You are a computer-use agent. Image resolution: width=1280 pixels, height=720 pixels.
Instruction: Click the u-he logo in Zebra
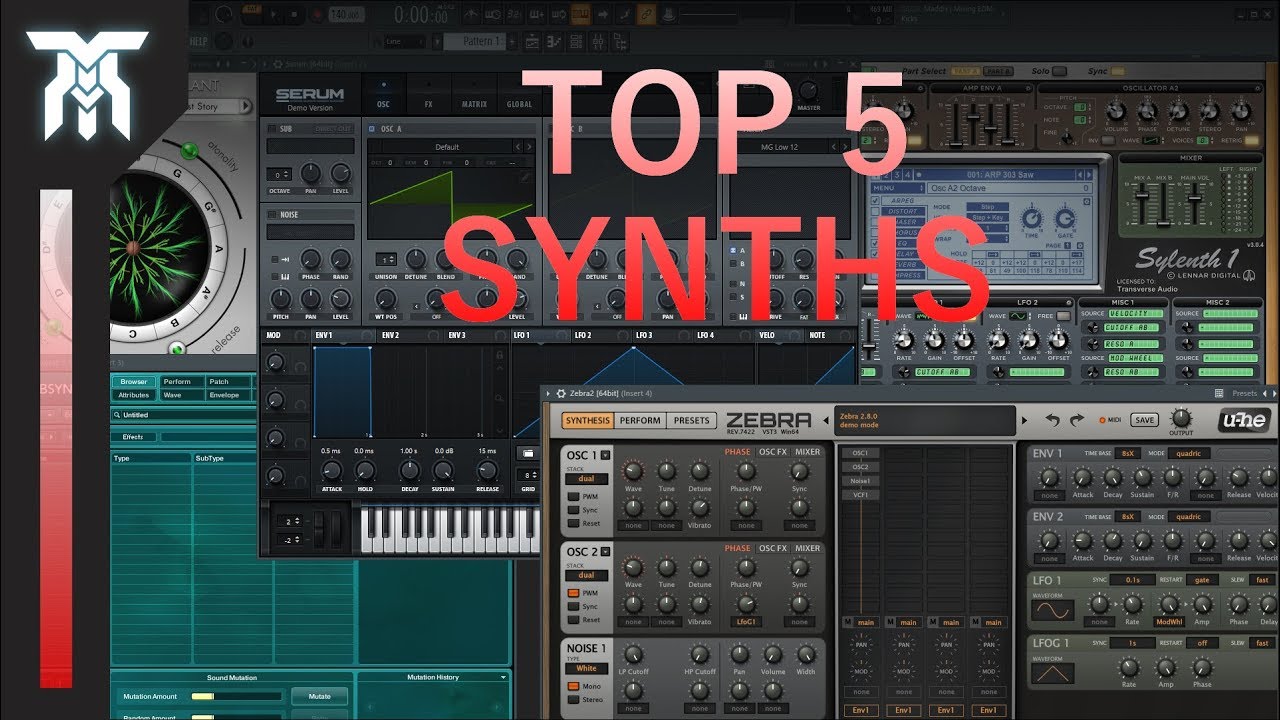1245,421
